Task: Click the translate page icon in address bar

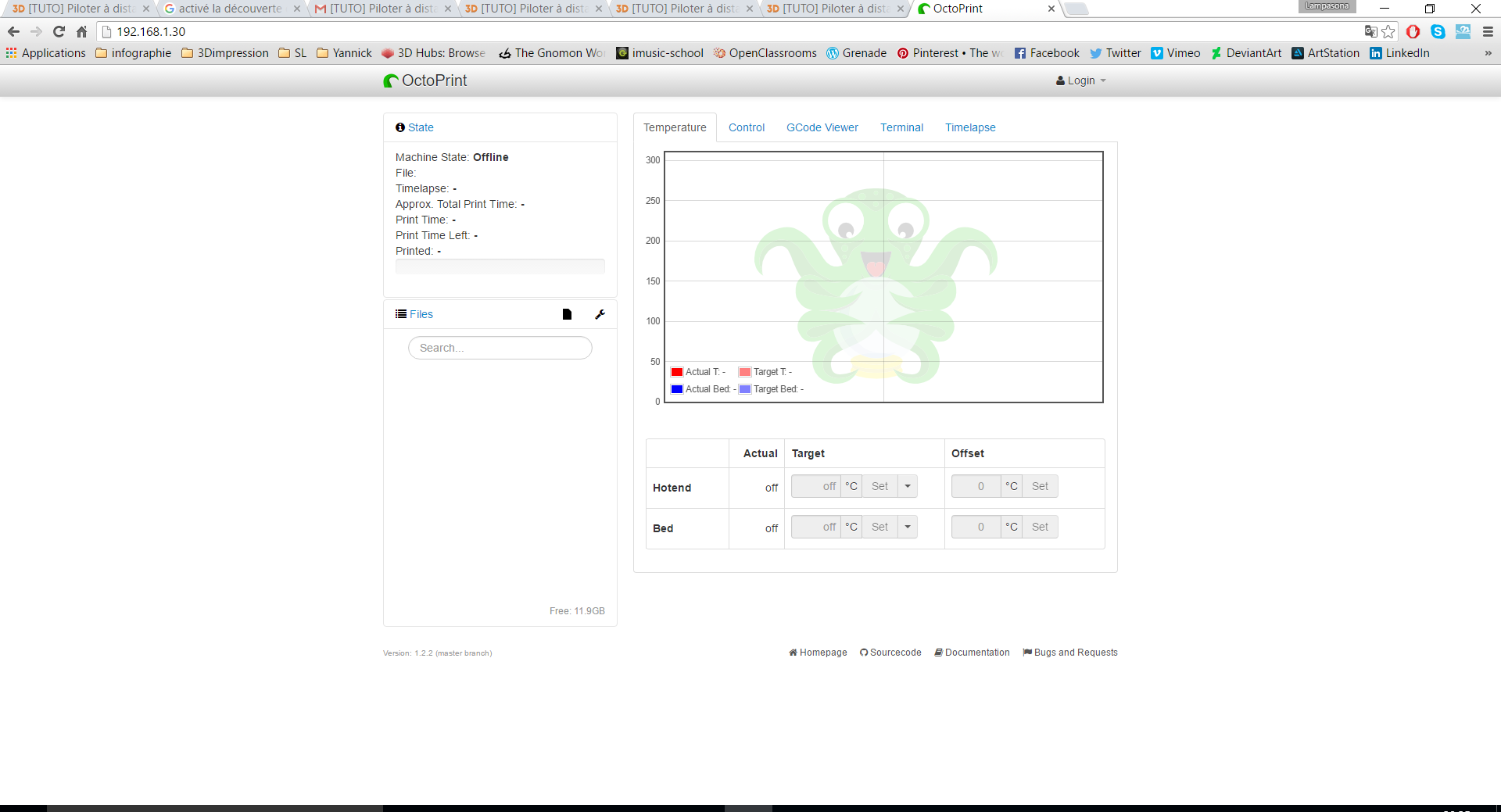Action: point(1370,32)
